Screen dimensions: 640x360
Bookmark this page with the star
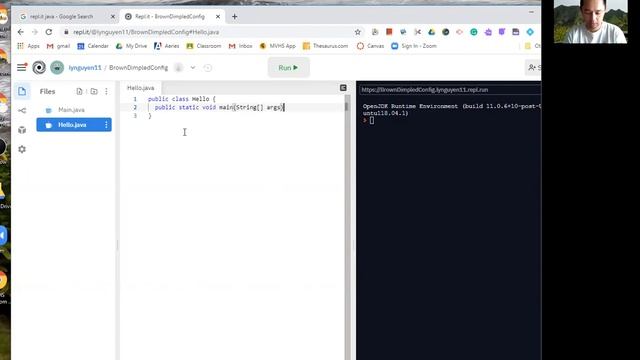[x=358, y=32]
